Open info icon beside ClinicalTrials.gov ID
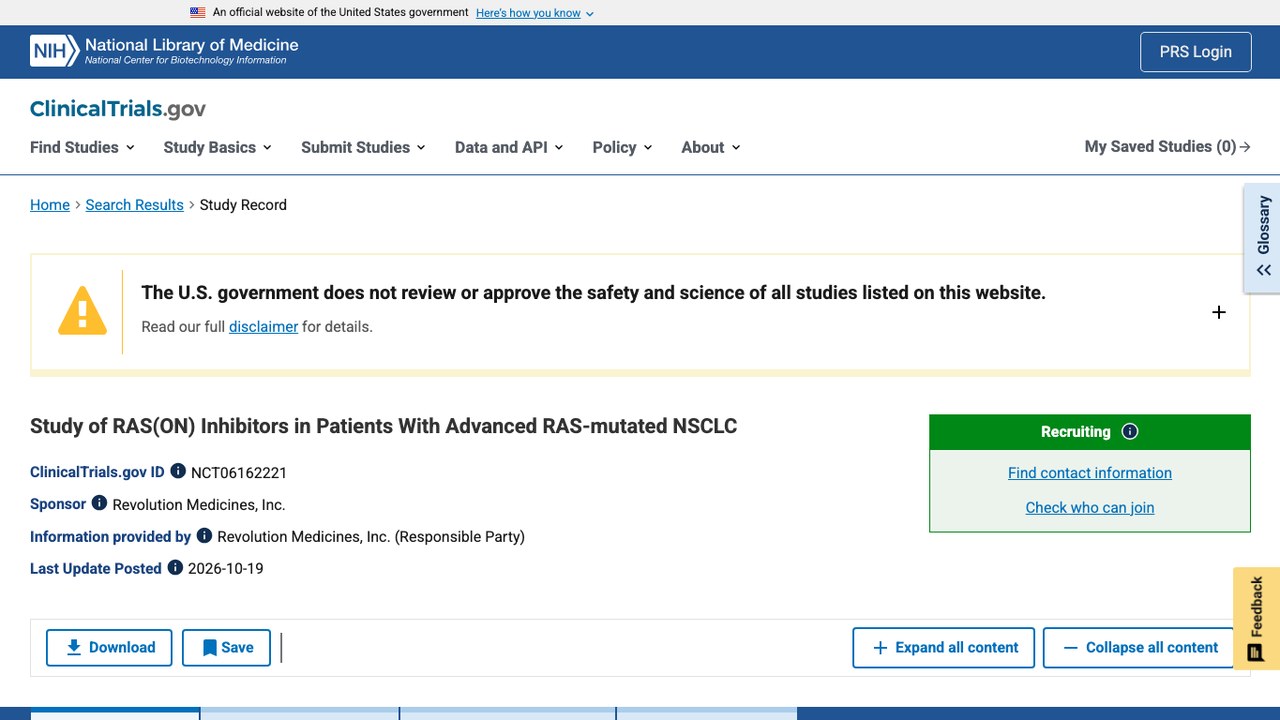The width and height of the screenshot is (1280, 720). (x=178, y=471)
